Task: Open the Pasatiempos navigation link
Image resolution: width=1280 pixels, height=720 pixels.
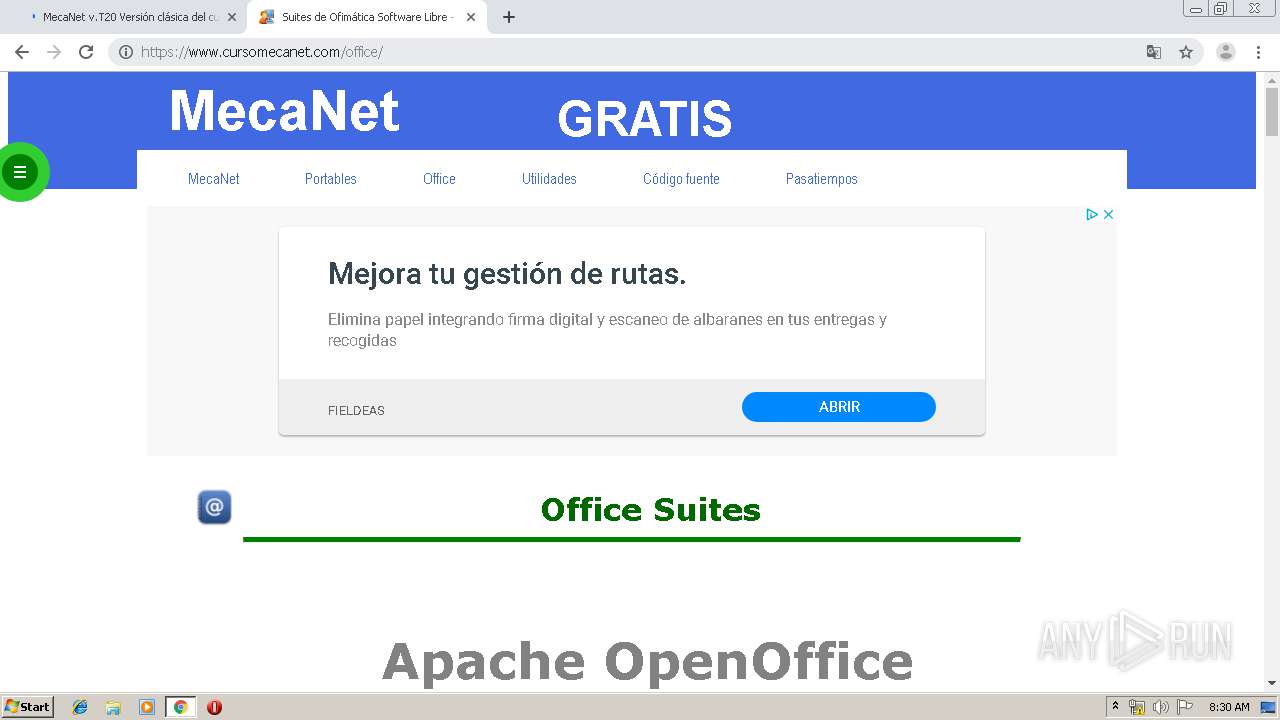Action: [x=822, y=179]
